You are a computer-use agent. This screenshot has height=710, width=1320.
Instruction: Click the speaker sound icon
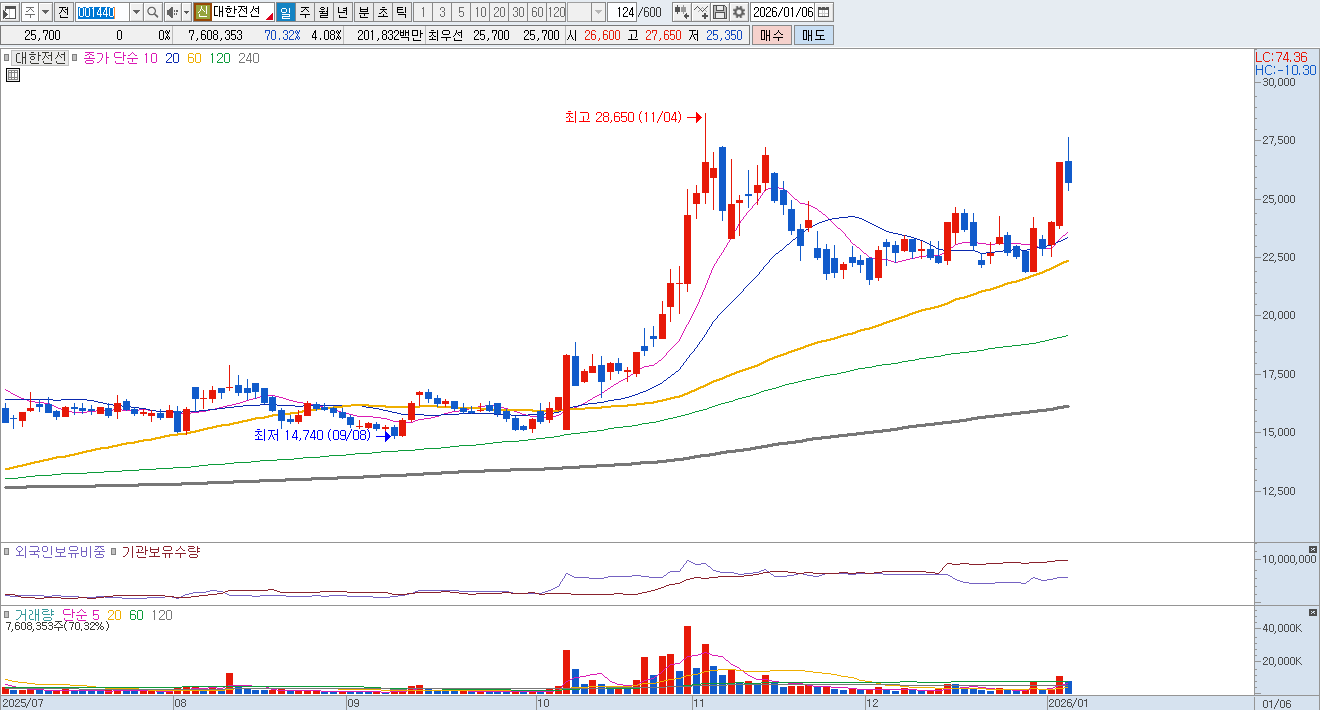tap(170, 12)
